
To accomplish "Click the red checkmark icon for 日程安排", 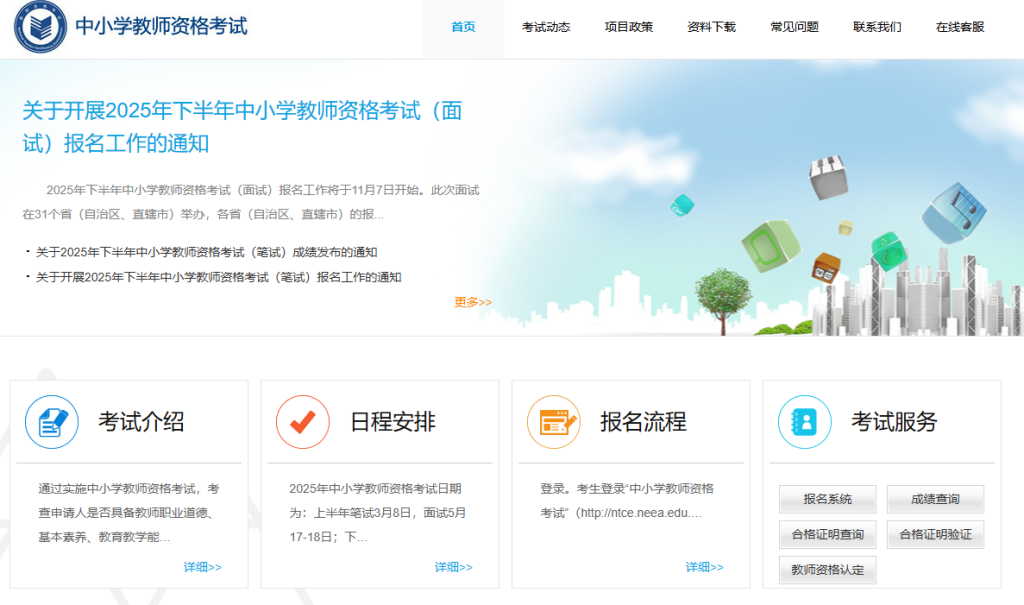I will 301,422.
